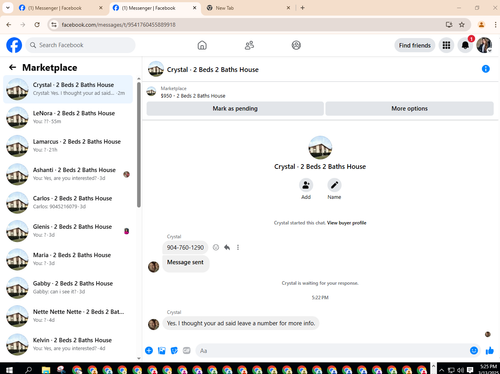
Task: Open Maria's conversation
Action: point(68,259)
